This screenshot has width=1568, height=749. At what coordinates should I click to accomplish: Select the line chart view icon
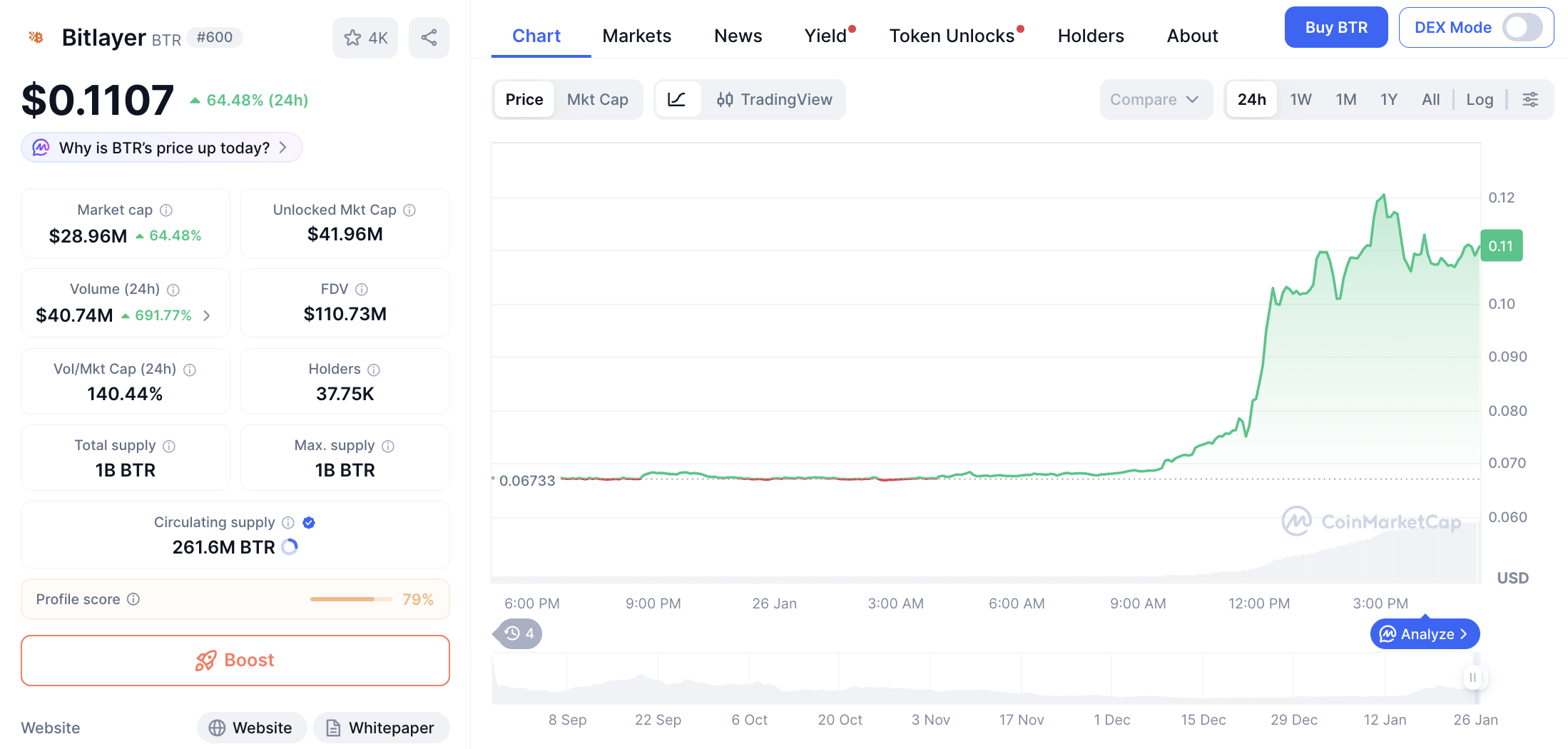[676, 99]
